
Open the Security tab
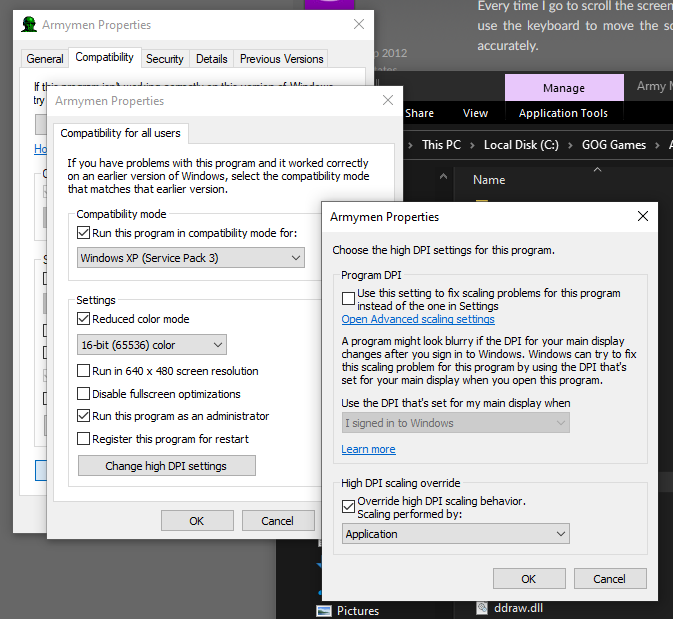coord(164,58)
